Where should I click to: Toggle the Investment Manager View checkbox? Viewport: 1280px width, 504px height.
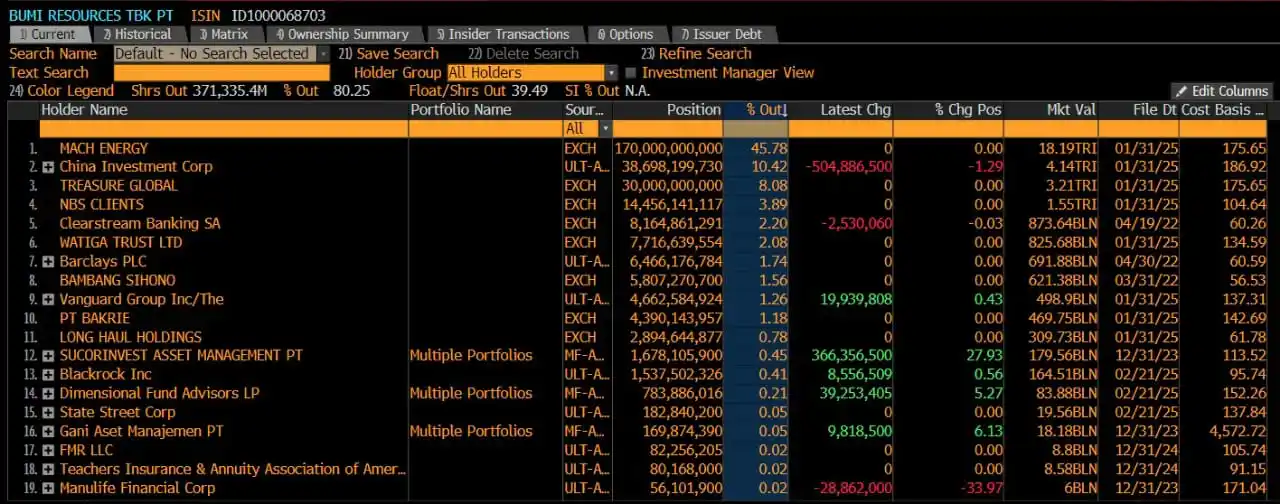tap(630, 73)
